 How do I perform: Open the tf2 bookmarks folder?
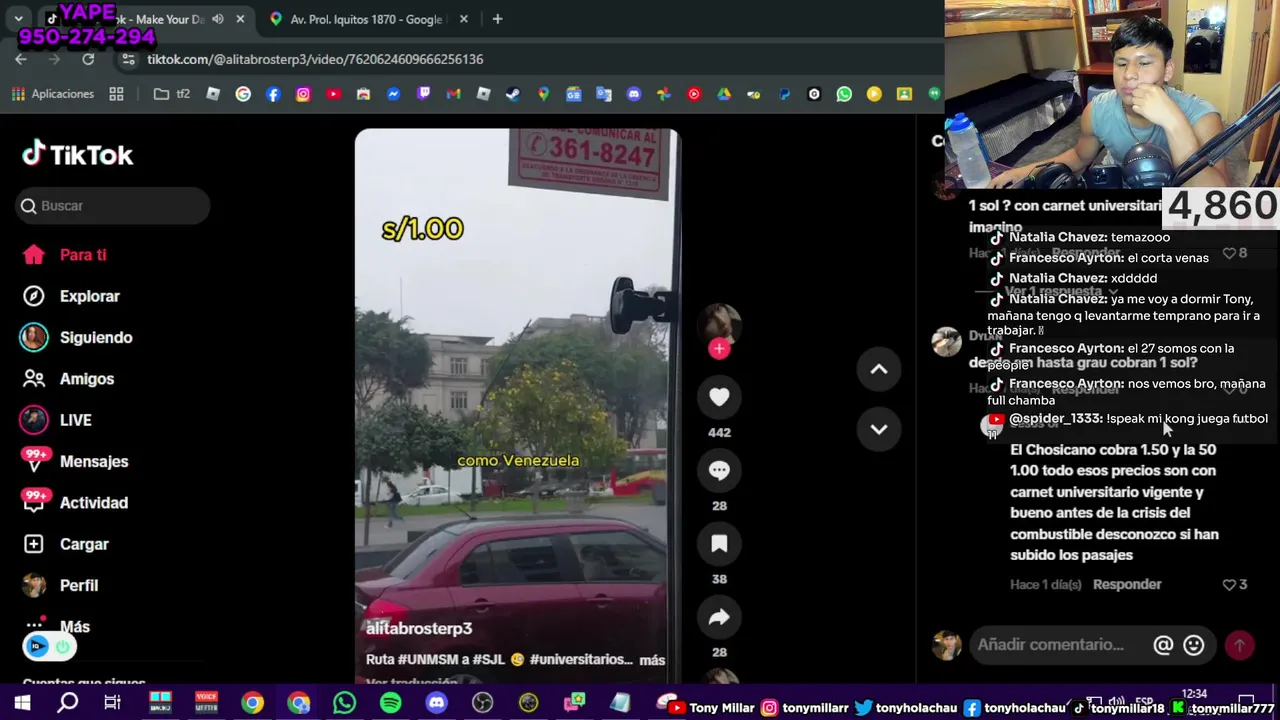[172, 94]
